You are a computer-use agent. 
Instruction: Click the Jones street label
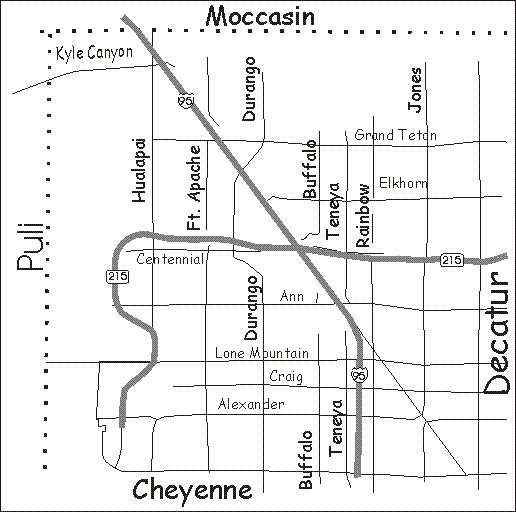click(415, 89)
